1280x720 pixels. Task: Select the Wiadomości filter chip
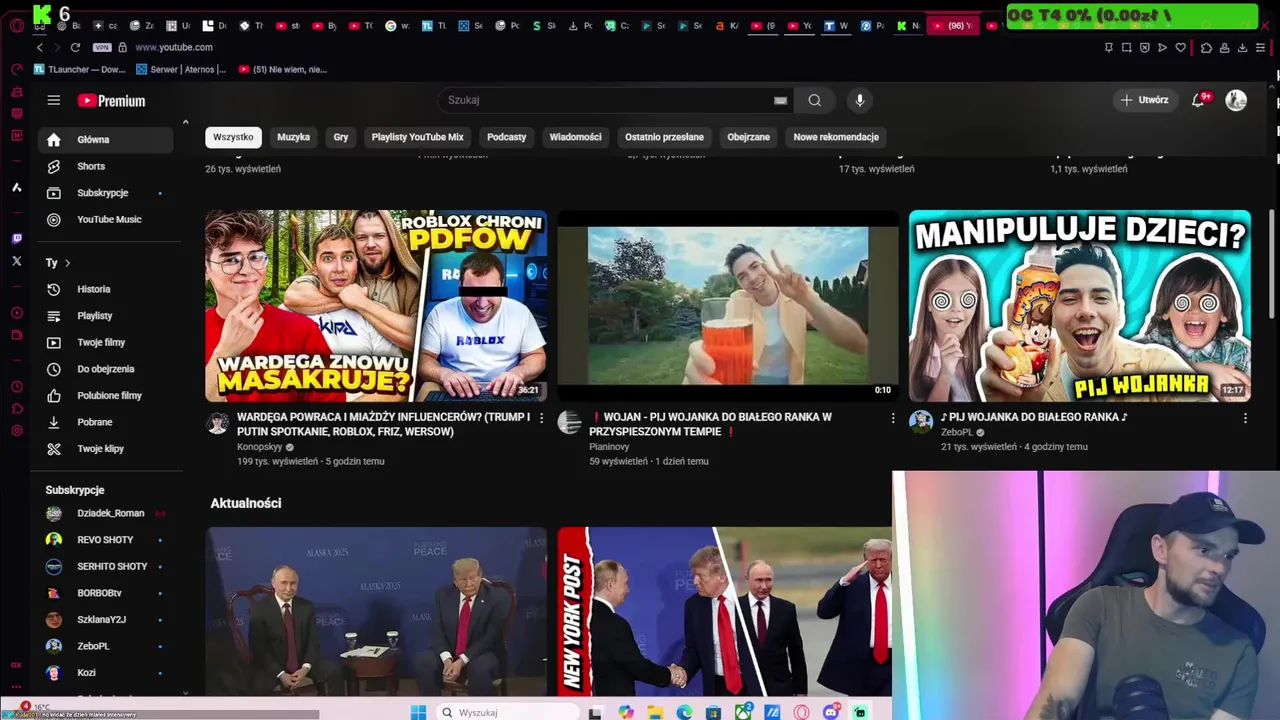click(575, 137)
